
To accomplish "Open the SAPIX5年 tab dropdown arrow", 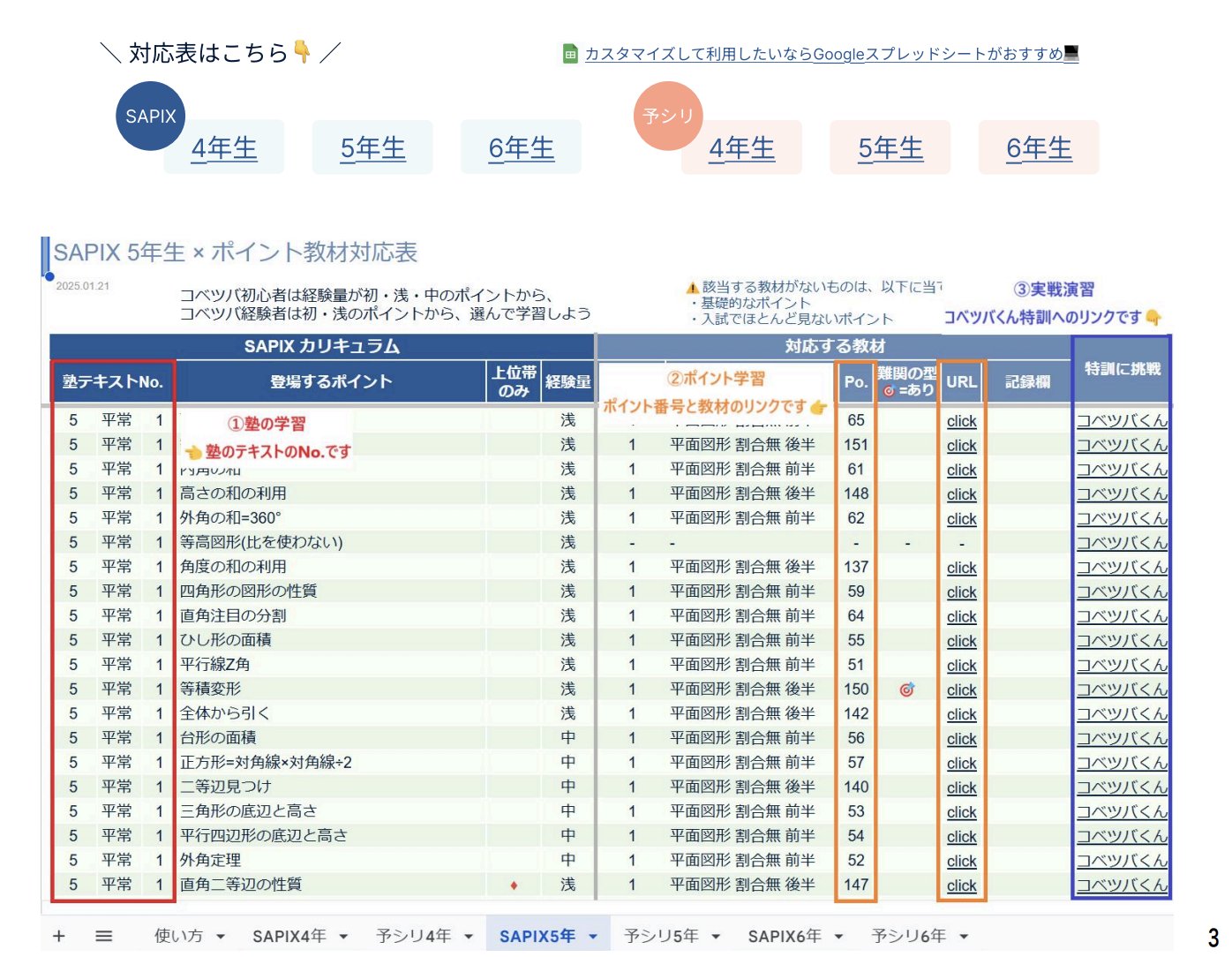I will coord(593,937).
